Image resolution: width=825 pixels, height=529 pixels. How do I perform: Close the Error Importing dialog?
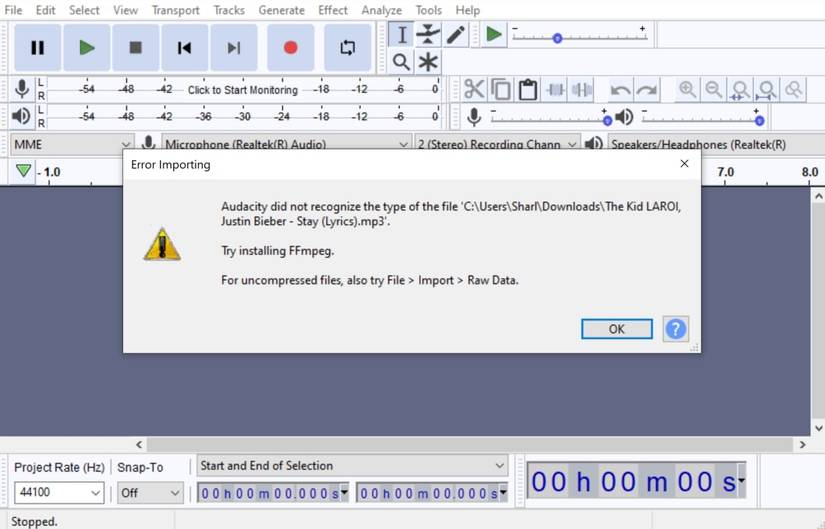pyautogui.click(x=684, y=164)
